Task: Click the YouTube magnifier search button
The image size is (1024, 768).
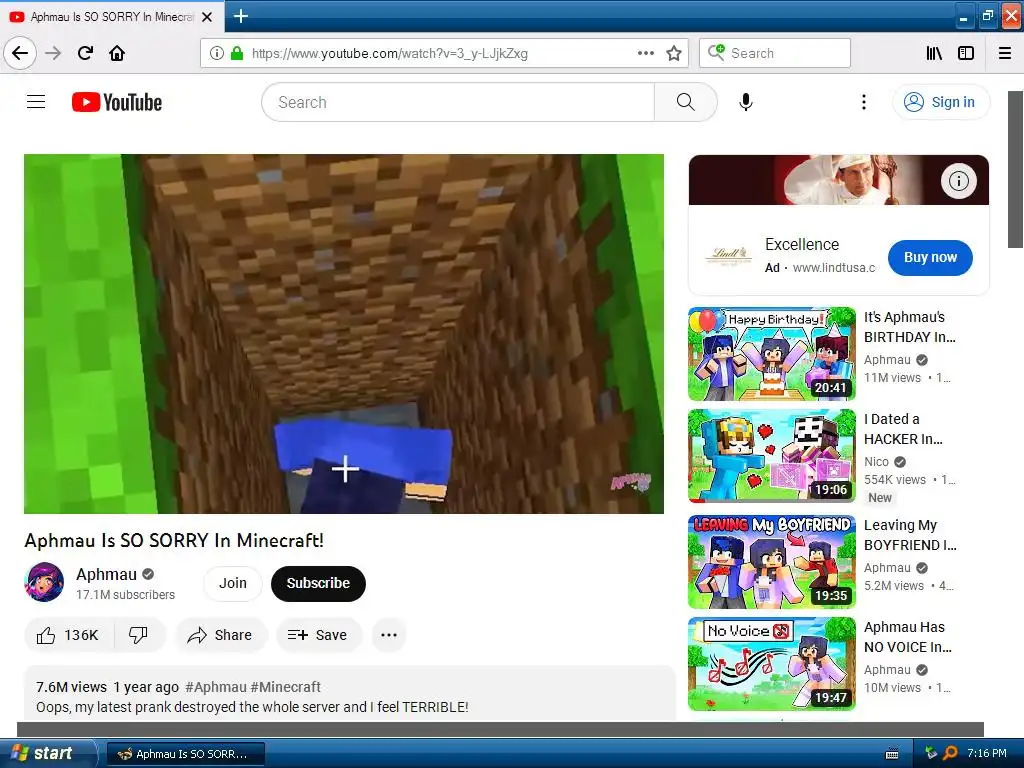Action: (686, 102)
